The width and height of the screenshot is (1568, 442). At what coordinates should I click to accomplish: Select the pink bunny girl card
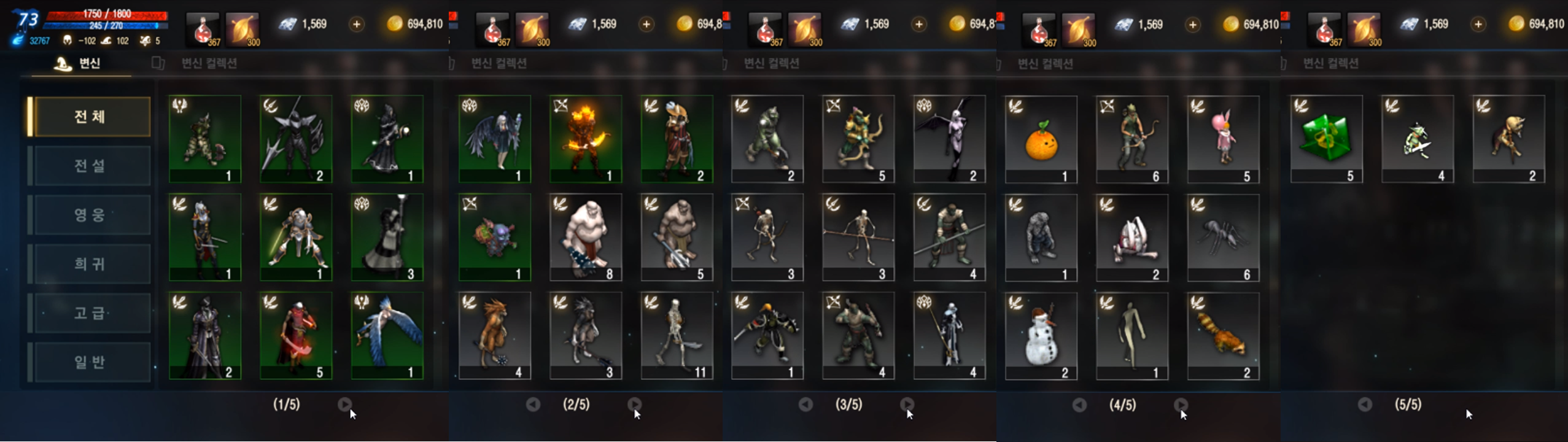point(1223,139)
